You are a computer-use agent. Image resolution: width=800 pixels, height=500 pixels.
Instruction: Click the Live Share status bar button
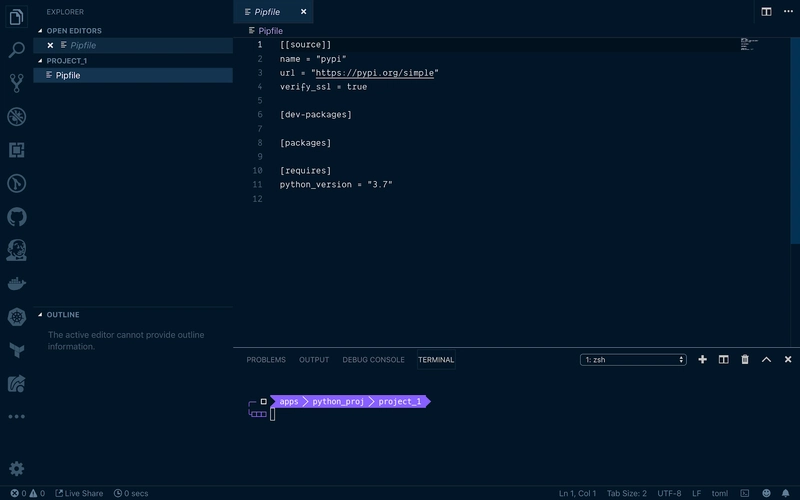(79, 493)
